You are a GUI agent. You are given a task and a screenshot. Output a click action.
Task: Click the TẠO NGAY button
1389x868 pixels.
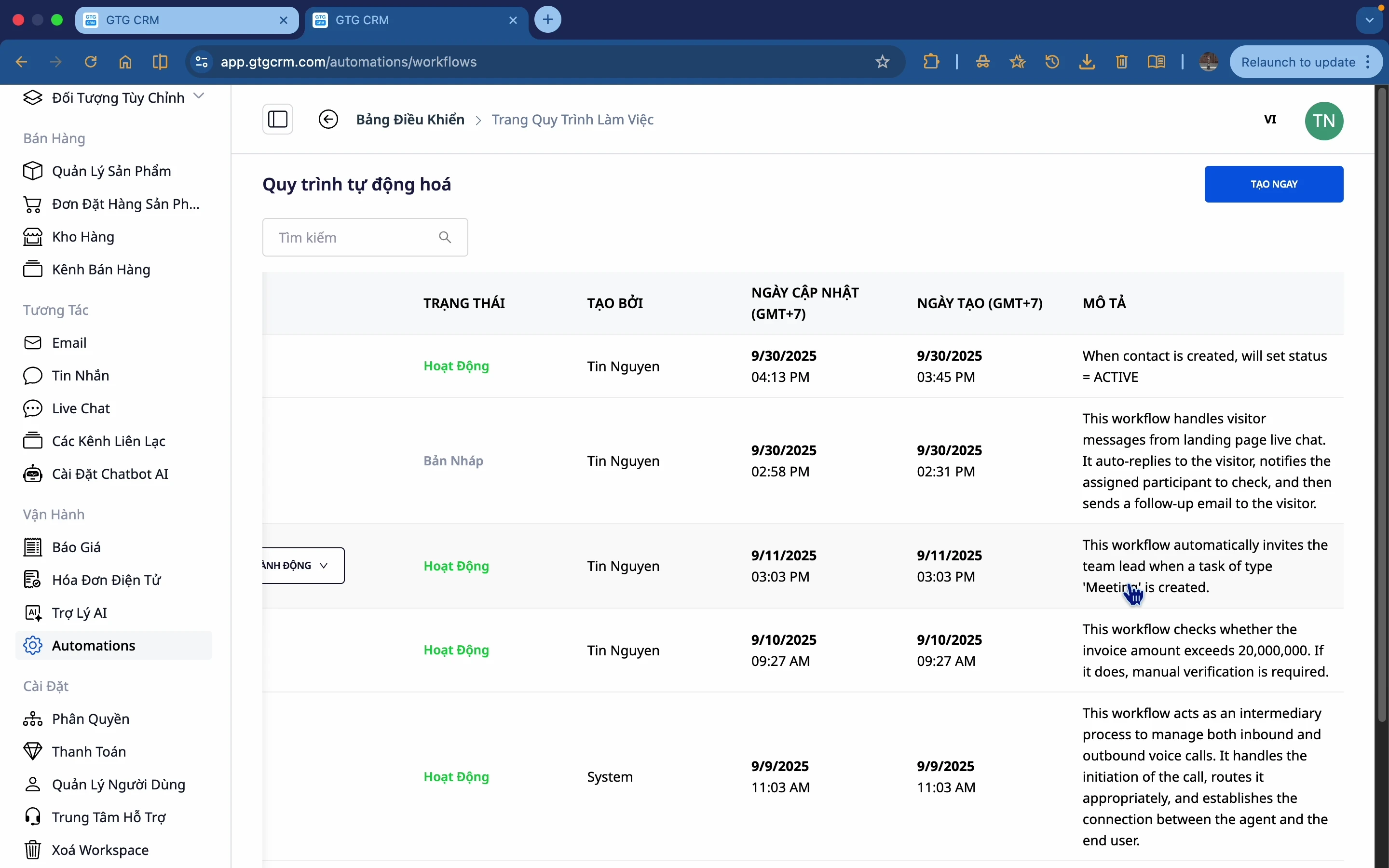[1274, 184]
